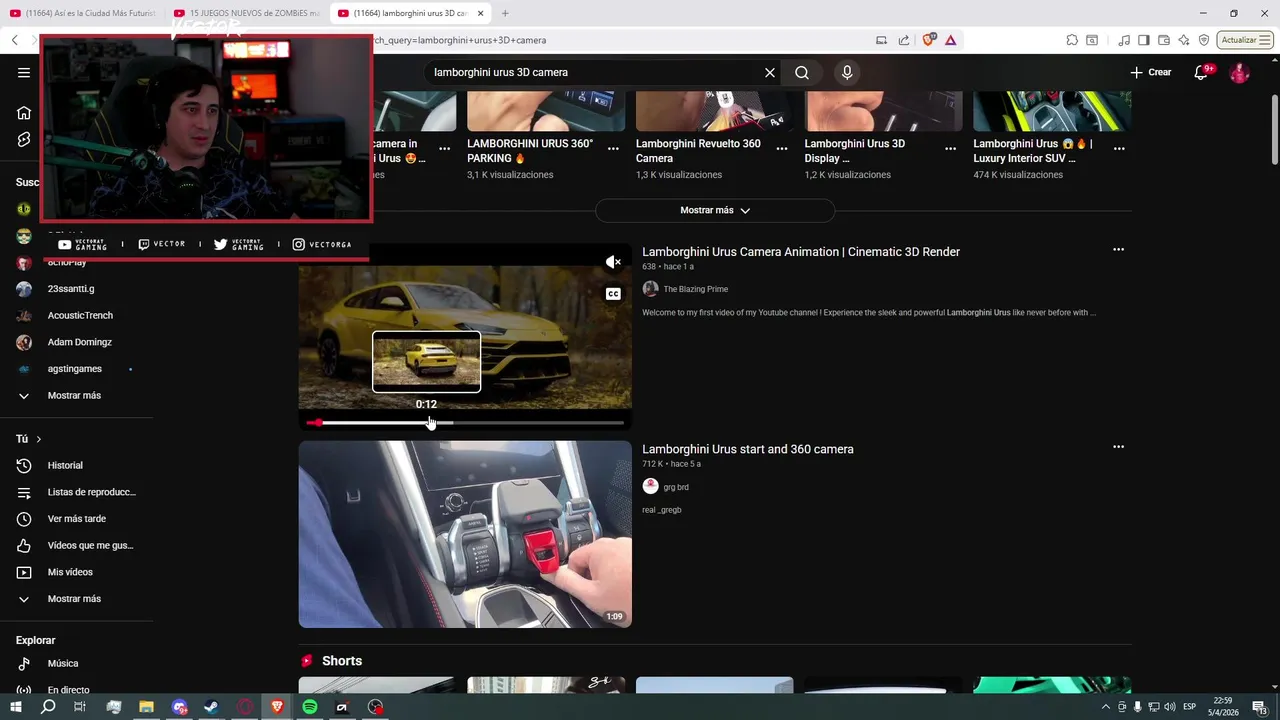The height and width of the screenshot is (720, 1280).
Task: Open options for LAMBORGHINI URUS 360° PARKING
Action: tap(613, 148)
